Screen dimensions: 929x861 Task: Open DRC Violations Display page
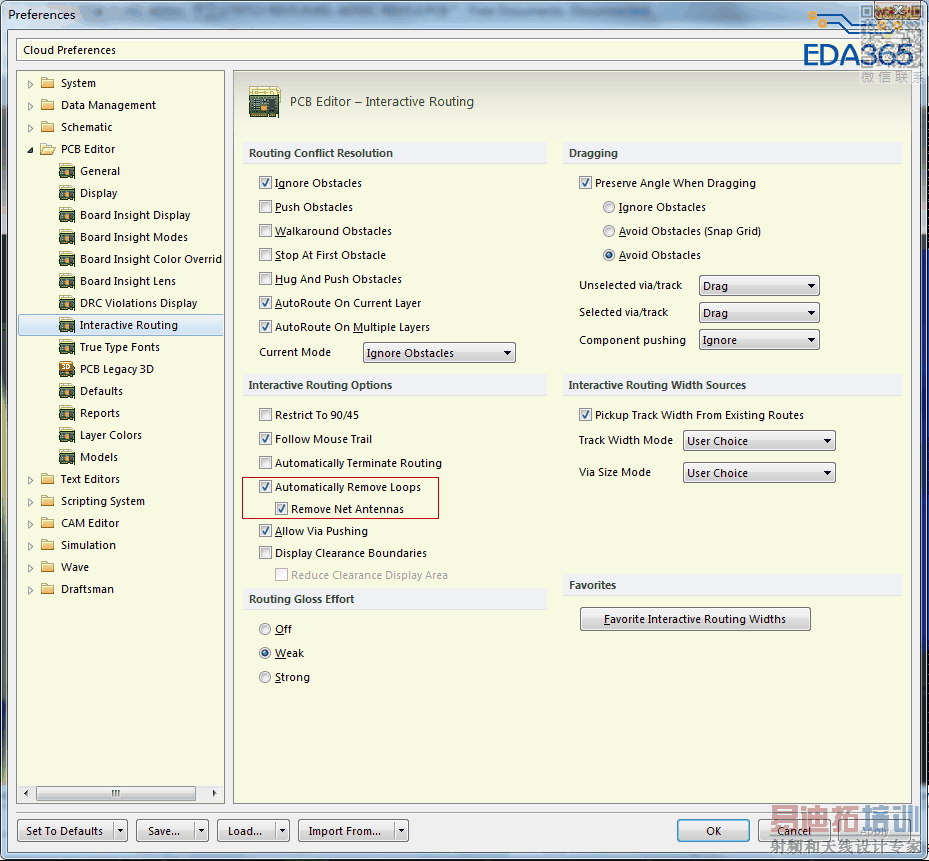coord(139,303)
